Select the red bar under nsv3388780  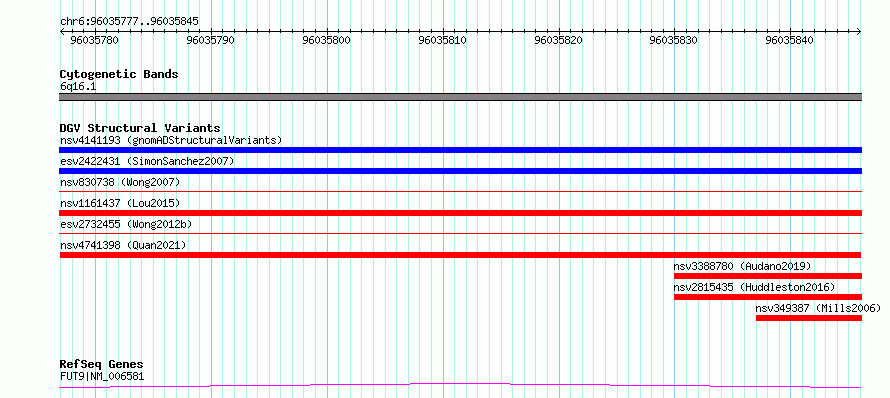pyautogui.click(x=768, y=276)
